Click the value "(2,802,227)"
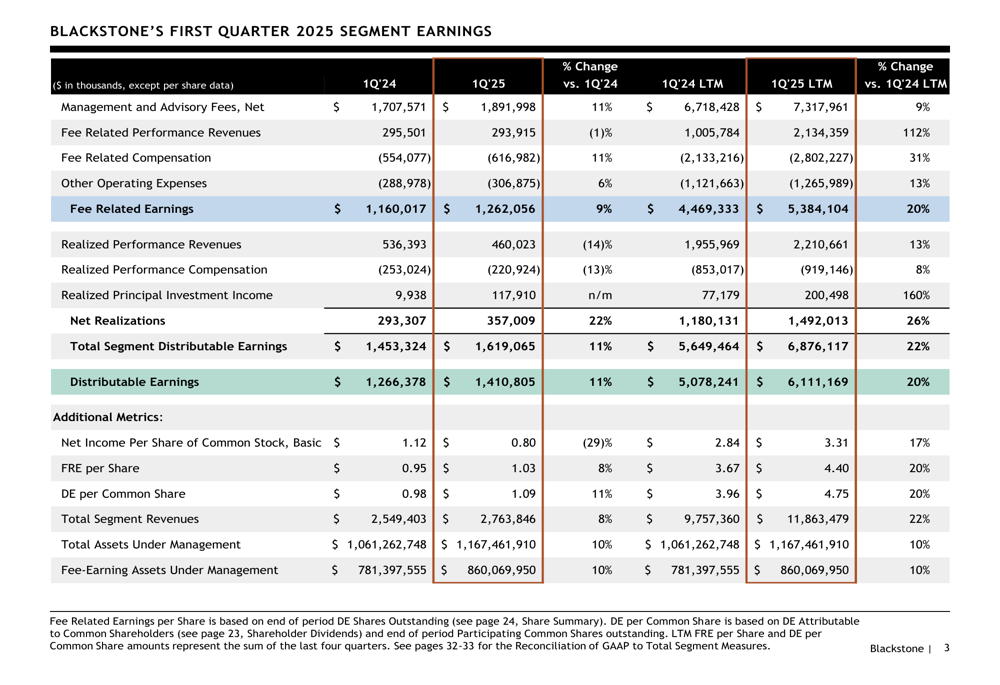 821,158
